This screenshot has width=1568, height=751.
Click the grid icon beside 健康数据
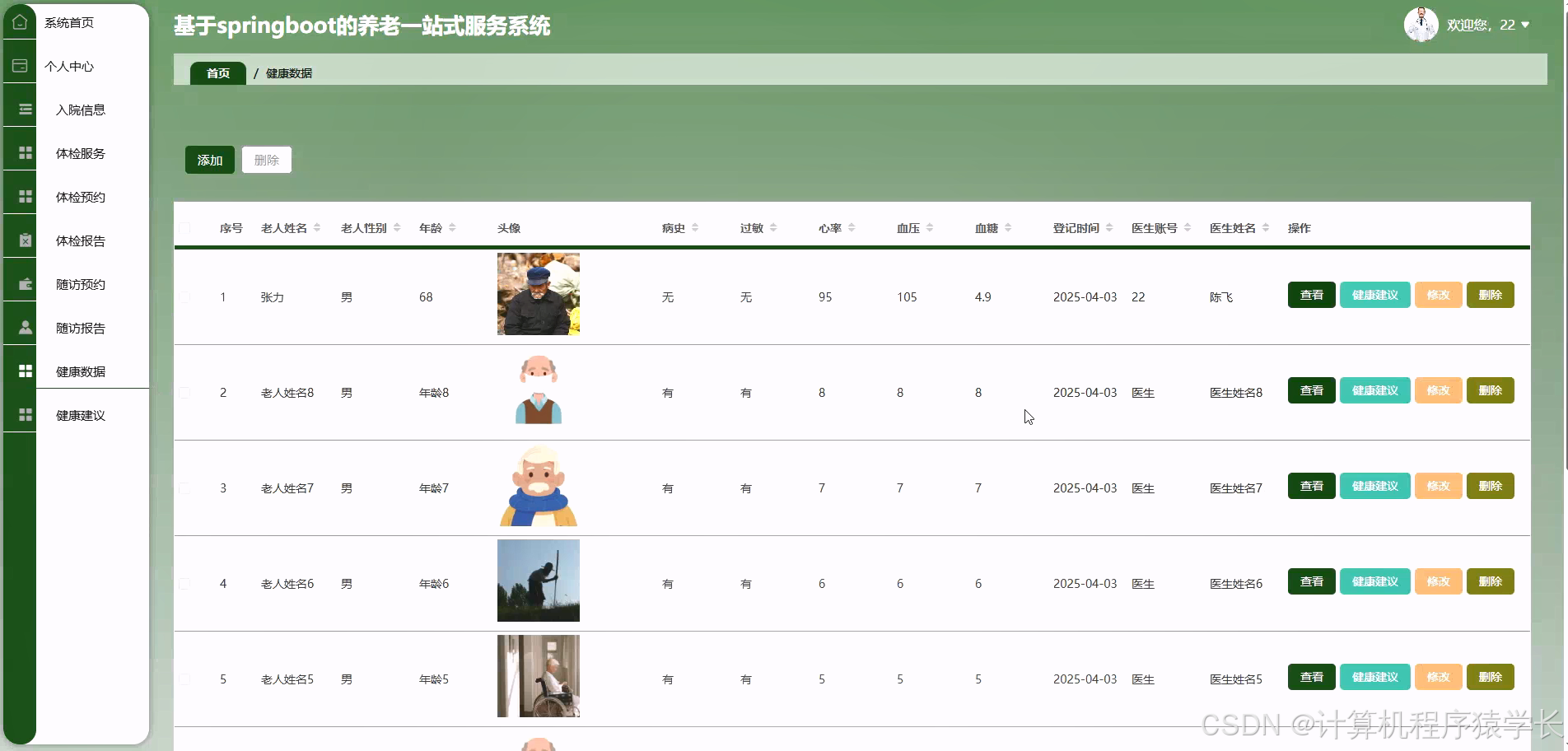point(26,371)
